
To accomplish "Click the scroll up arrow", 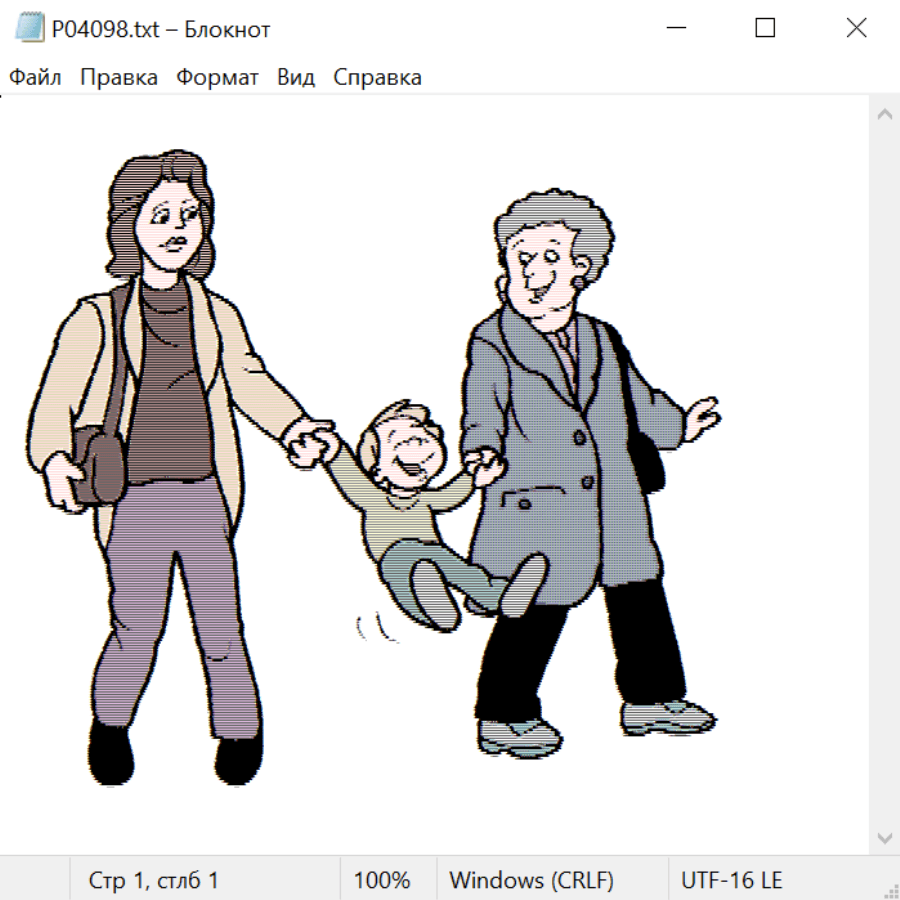I will [x=884, y=114].
